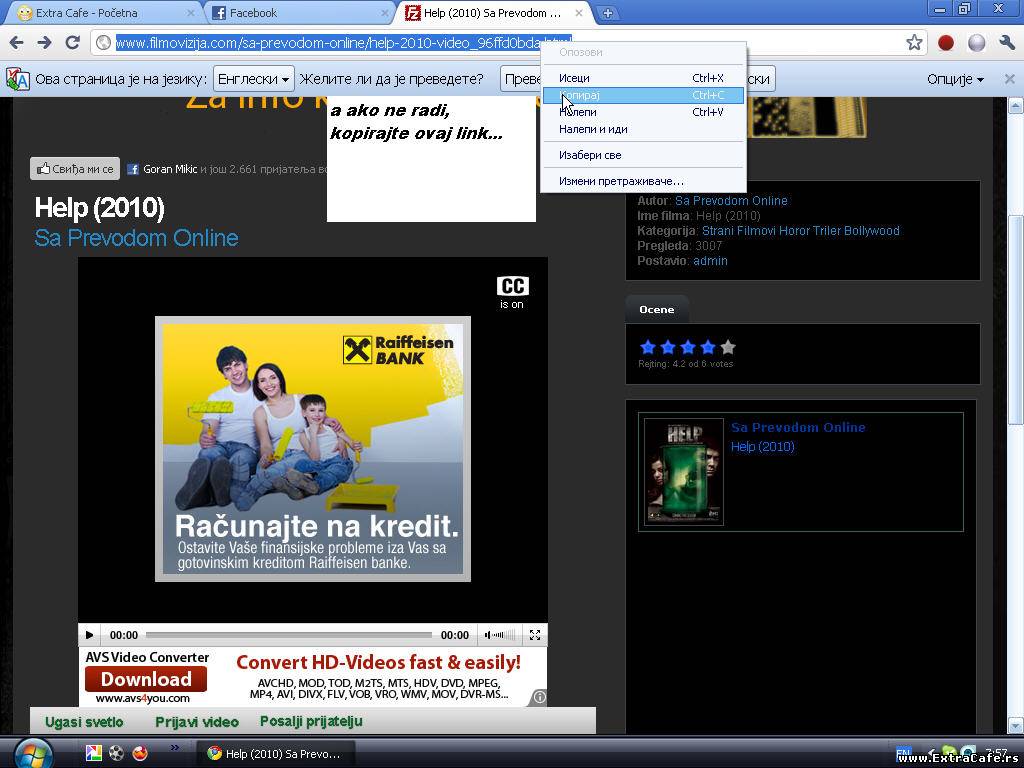Image resolution: width=1024 pixels, height=768 pixels.
Task: Play the video with the play button
Action: [89, 635]
